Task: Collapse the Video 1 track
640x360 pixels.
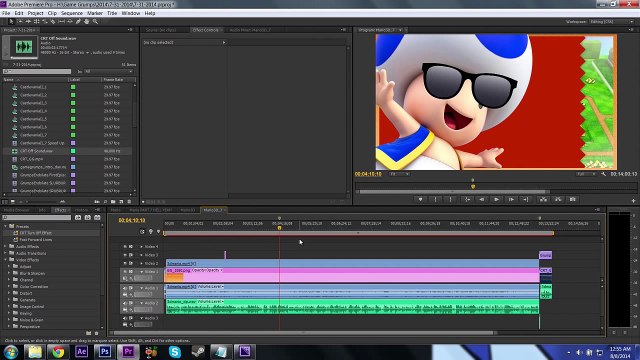Action: tap(142, 271)
